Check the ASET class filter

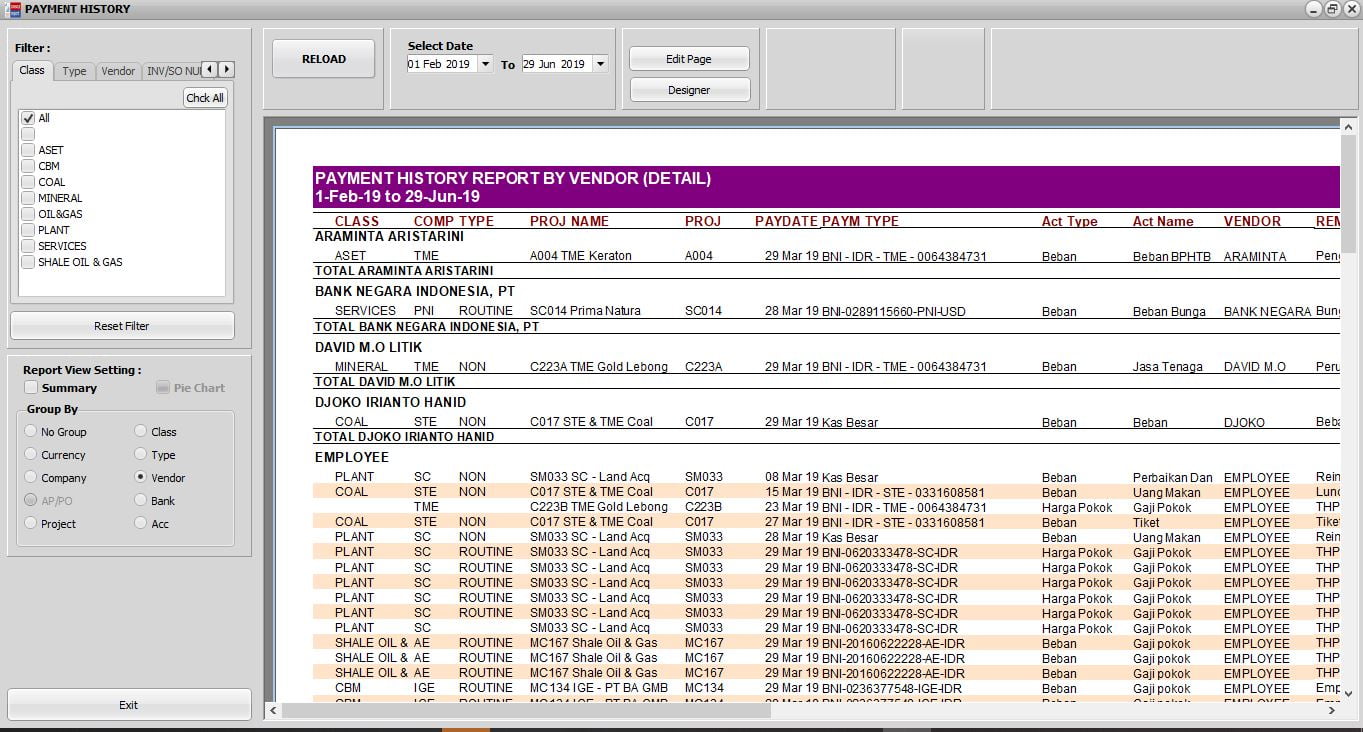point(28,150)
